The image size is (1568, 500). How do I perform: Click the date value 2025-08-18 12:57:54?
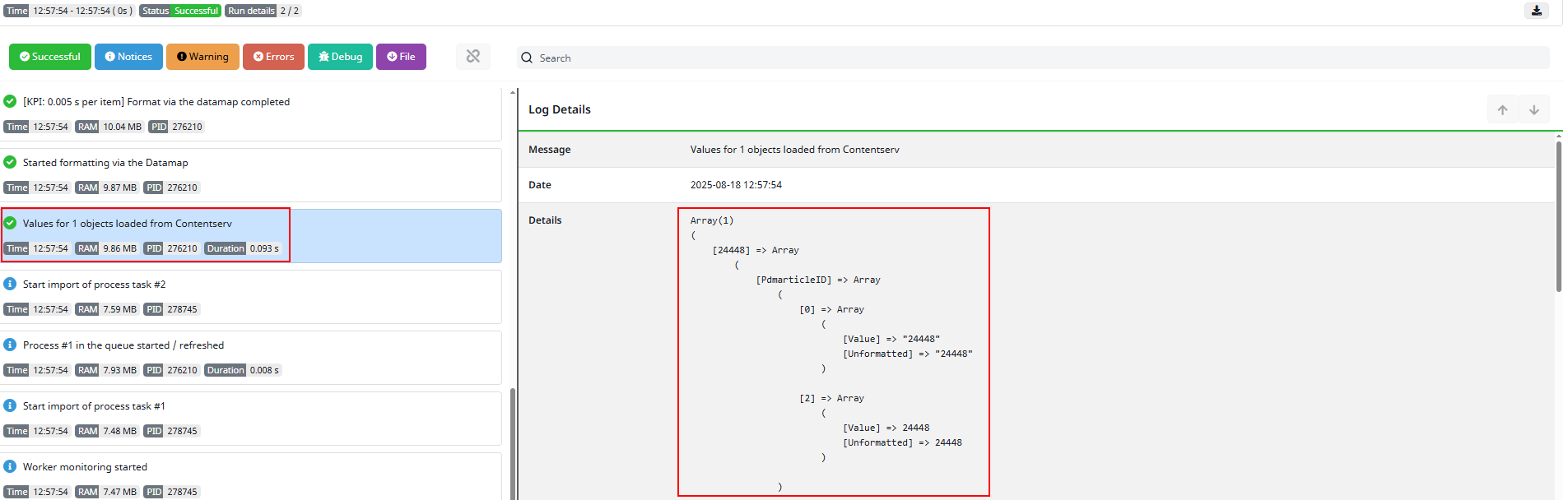[736, 185]
